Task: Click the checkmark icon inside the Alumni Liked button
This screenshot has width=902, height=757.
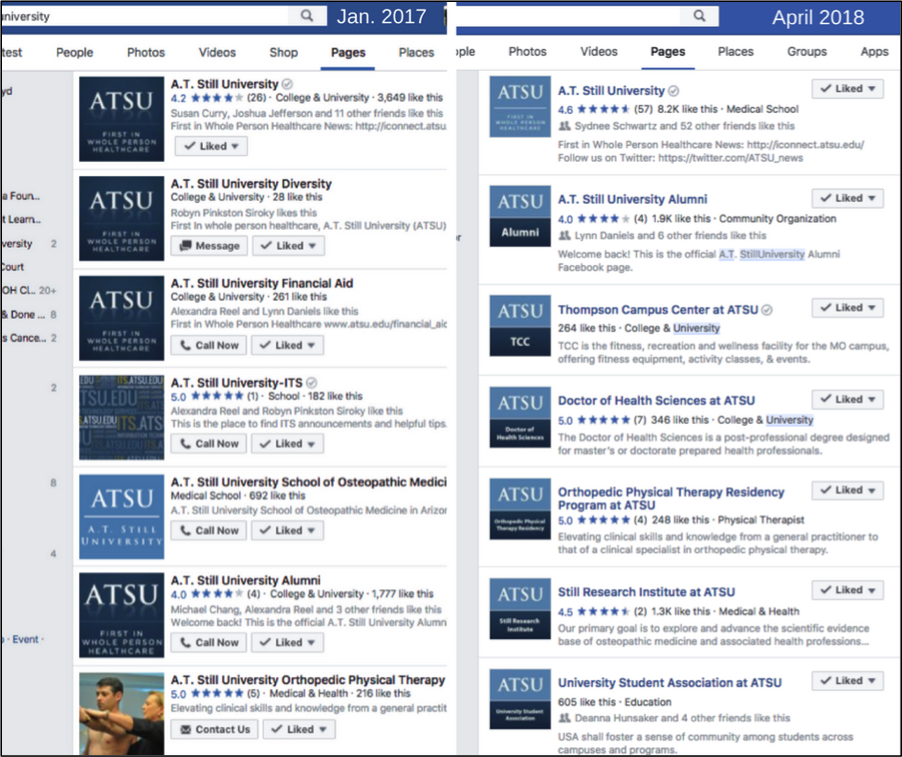Action: (827, 197)
